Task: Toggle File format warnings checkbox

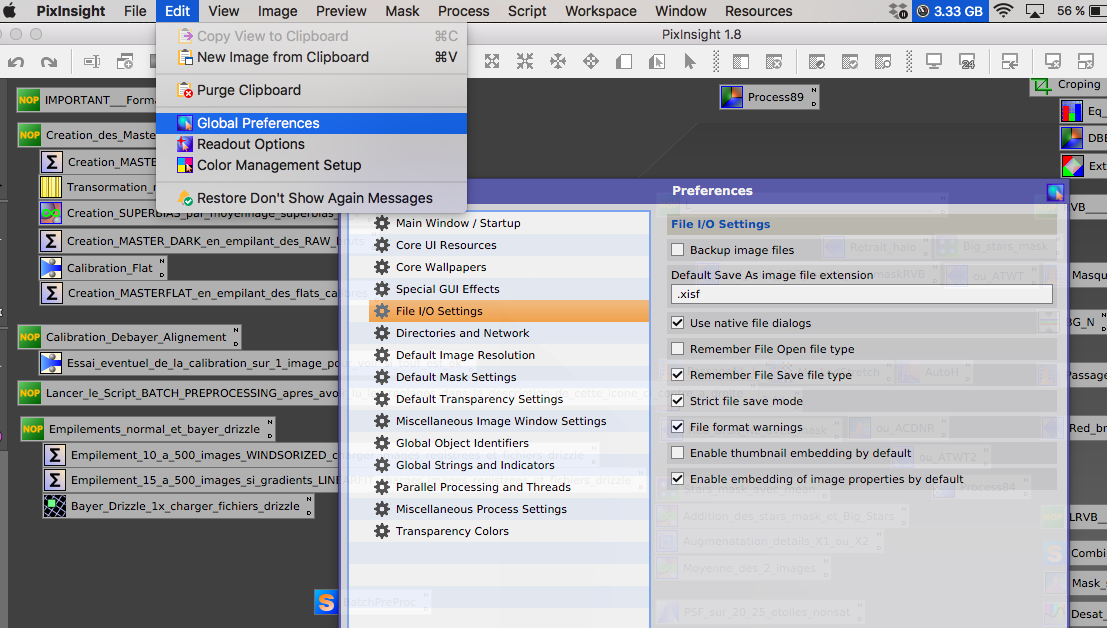Action: (x=678, y=427)
